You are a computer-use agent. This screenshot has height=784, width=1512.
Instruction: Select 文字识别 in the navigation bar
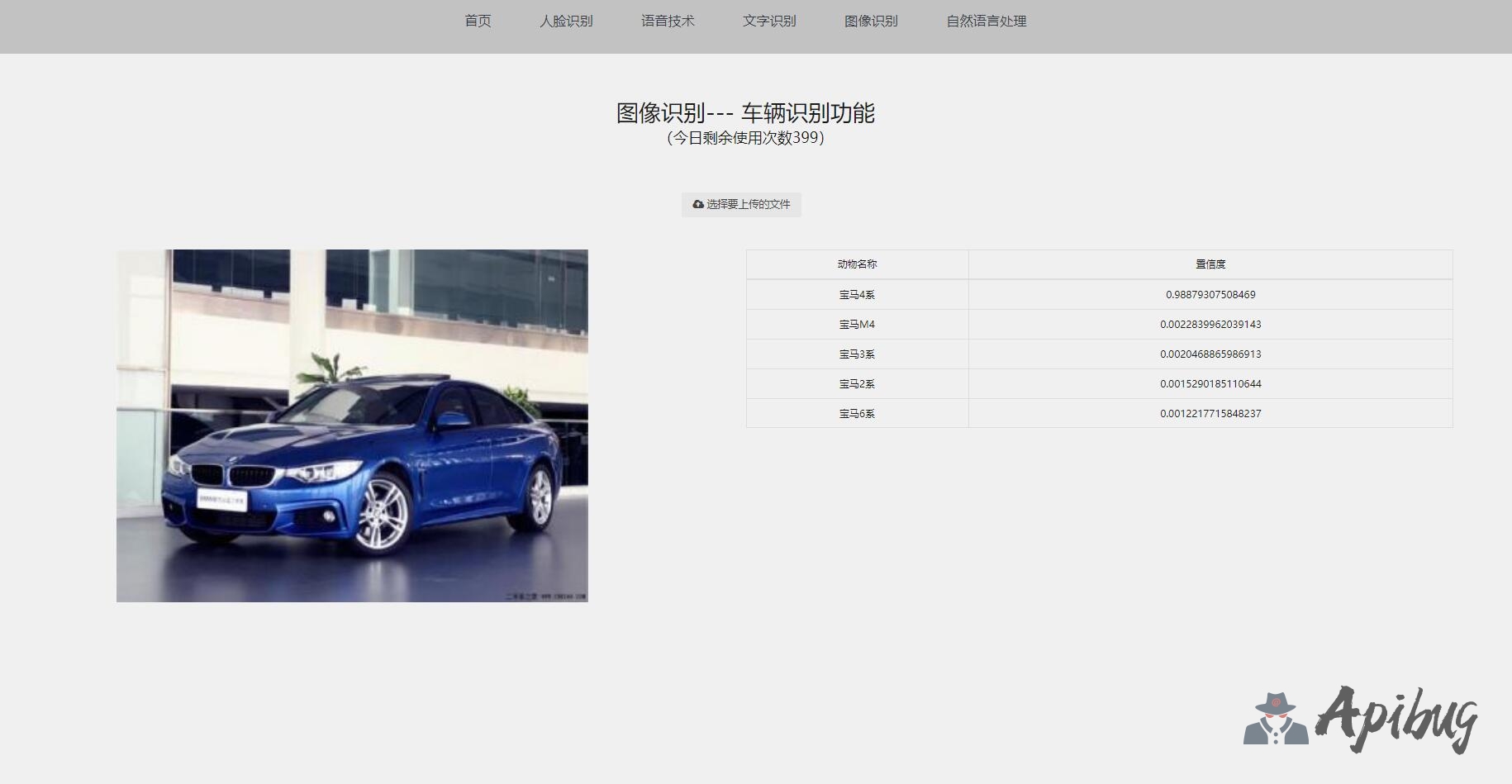pos(769,21)
